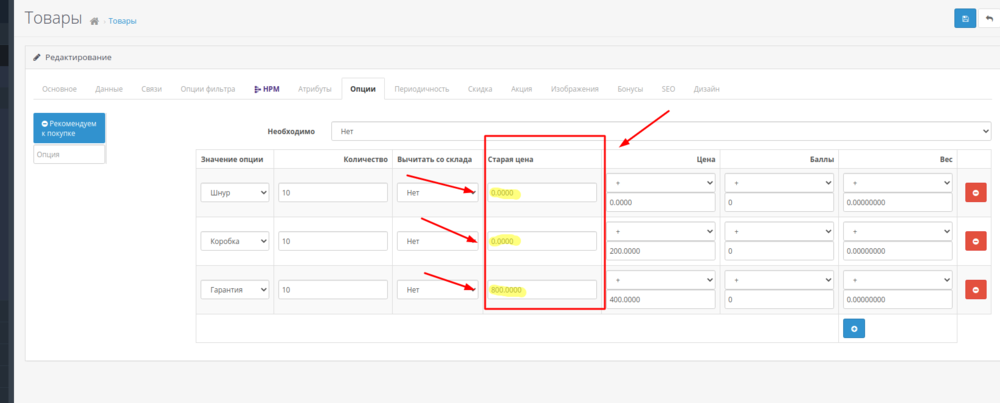
Task: Click the back arrow button at top right
Action: (989, 18)
